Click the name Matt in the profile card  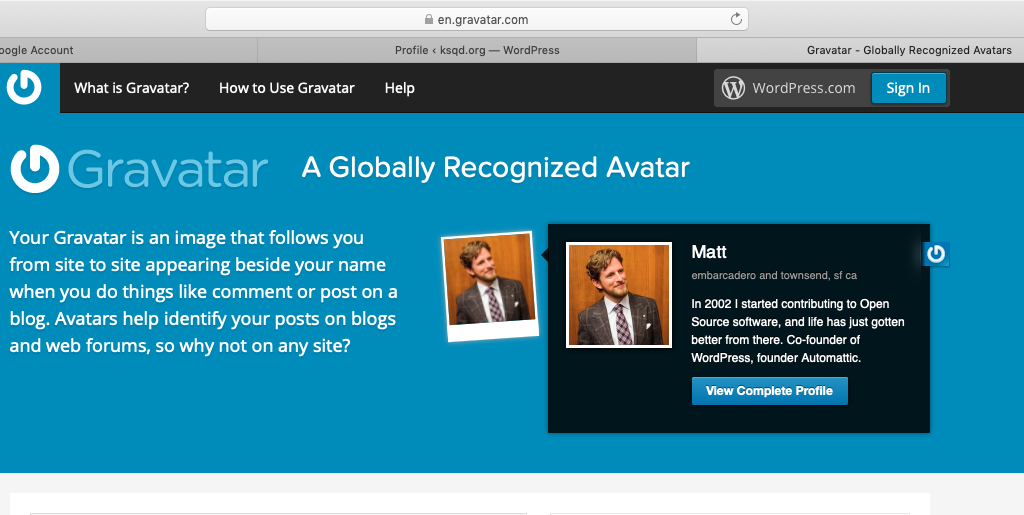[x=708, y=252]
